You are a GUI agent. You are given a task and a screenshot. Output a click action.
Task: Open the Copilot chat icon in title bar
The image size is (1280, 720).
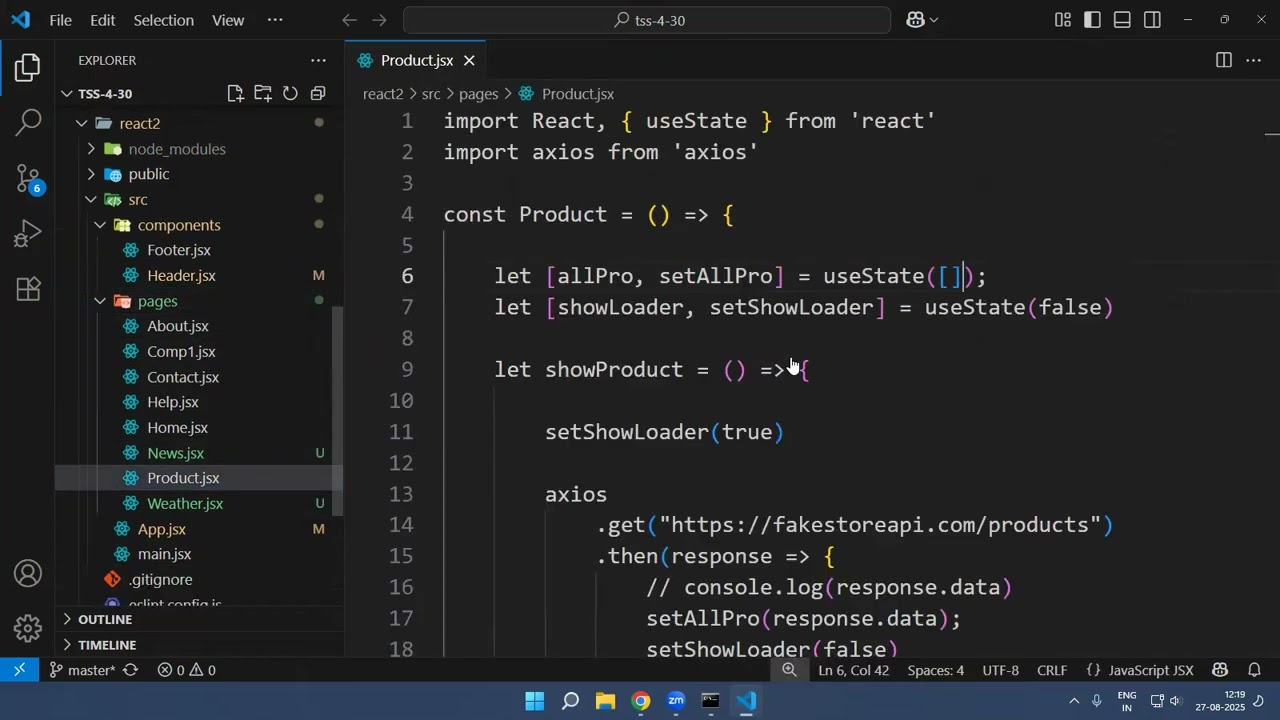[915, 20]
